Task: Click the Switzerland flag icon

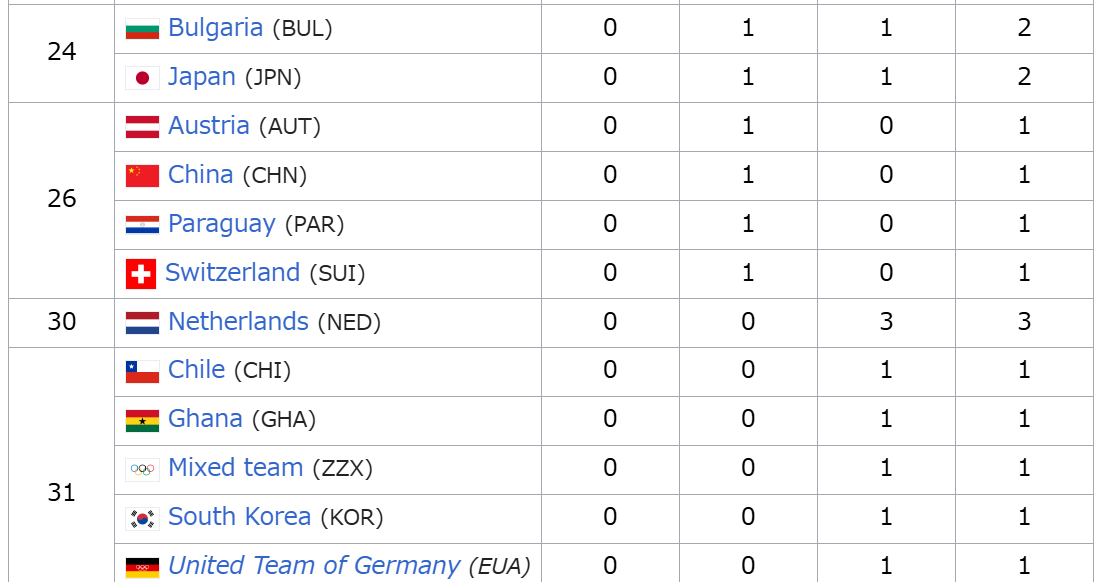Action: point(141,274)
